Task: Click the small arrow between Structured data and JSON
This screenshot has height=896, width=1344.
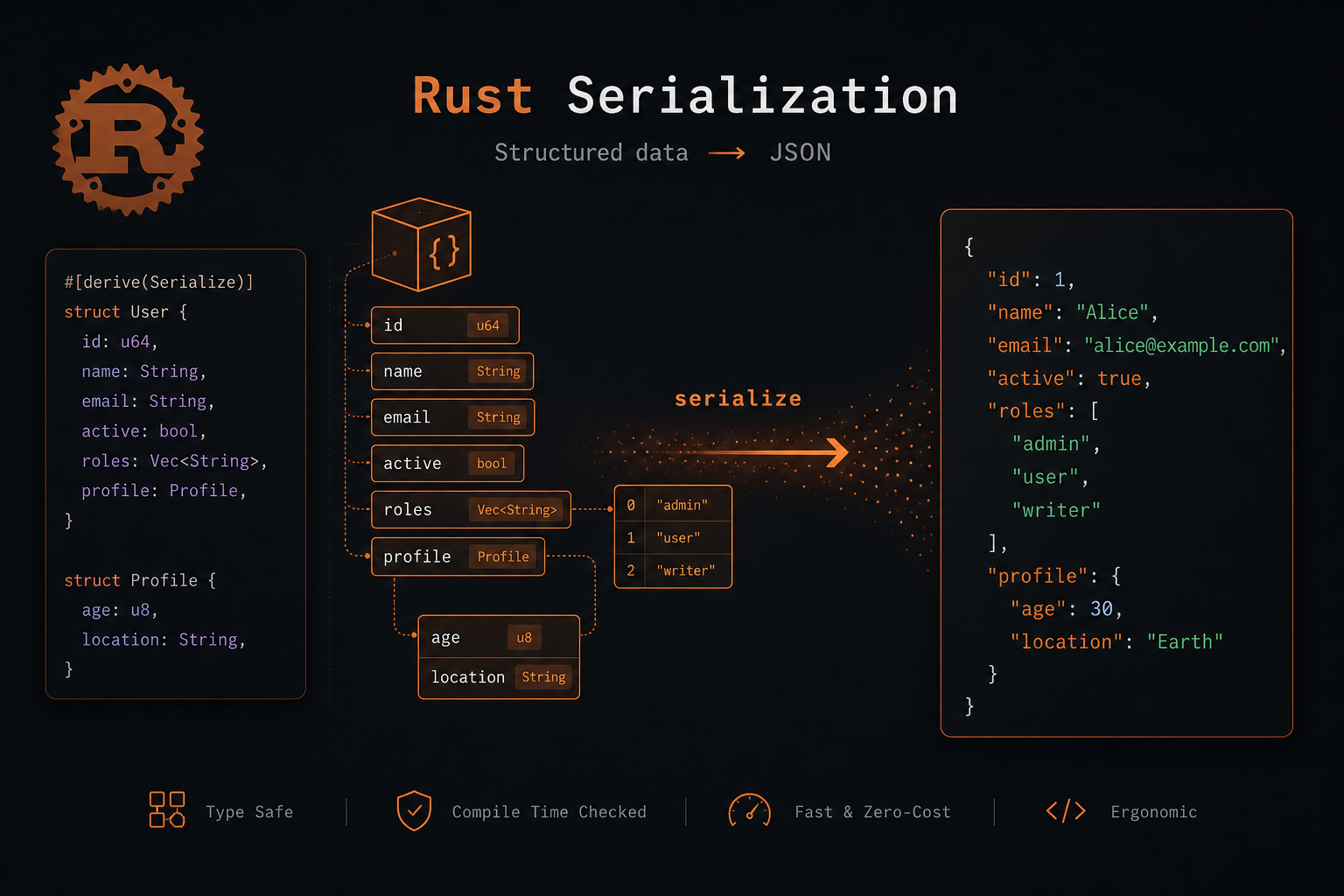Action: 726,153
